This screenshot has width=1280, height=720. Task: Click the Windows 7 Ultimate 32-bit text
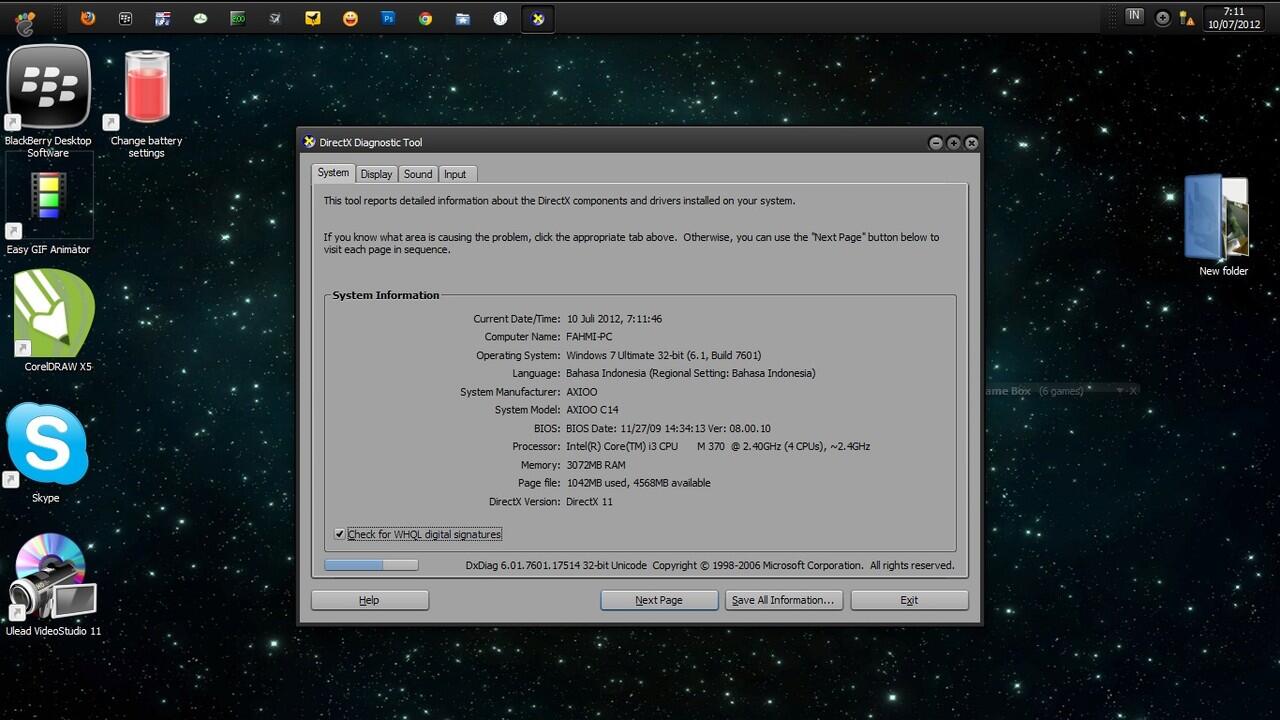point(664,355)
